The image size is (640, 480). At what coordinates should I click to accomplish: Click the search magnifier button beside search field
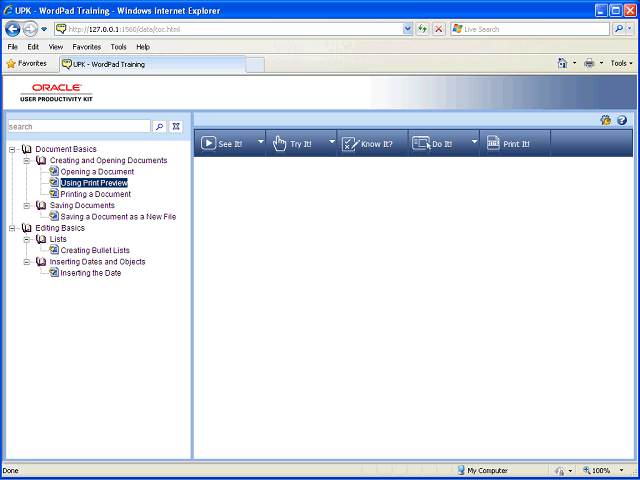coord(160,127)
